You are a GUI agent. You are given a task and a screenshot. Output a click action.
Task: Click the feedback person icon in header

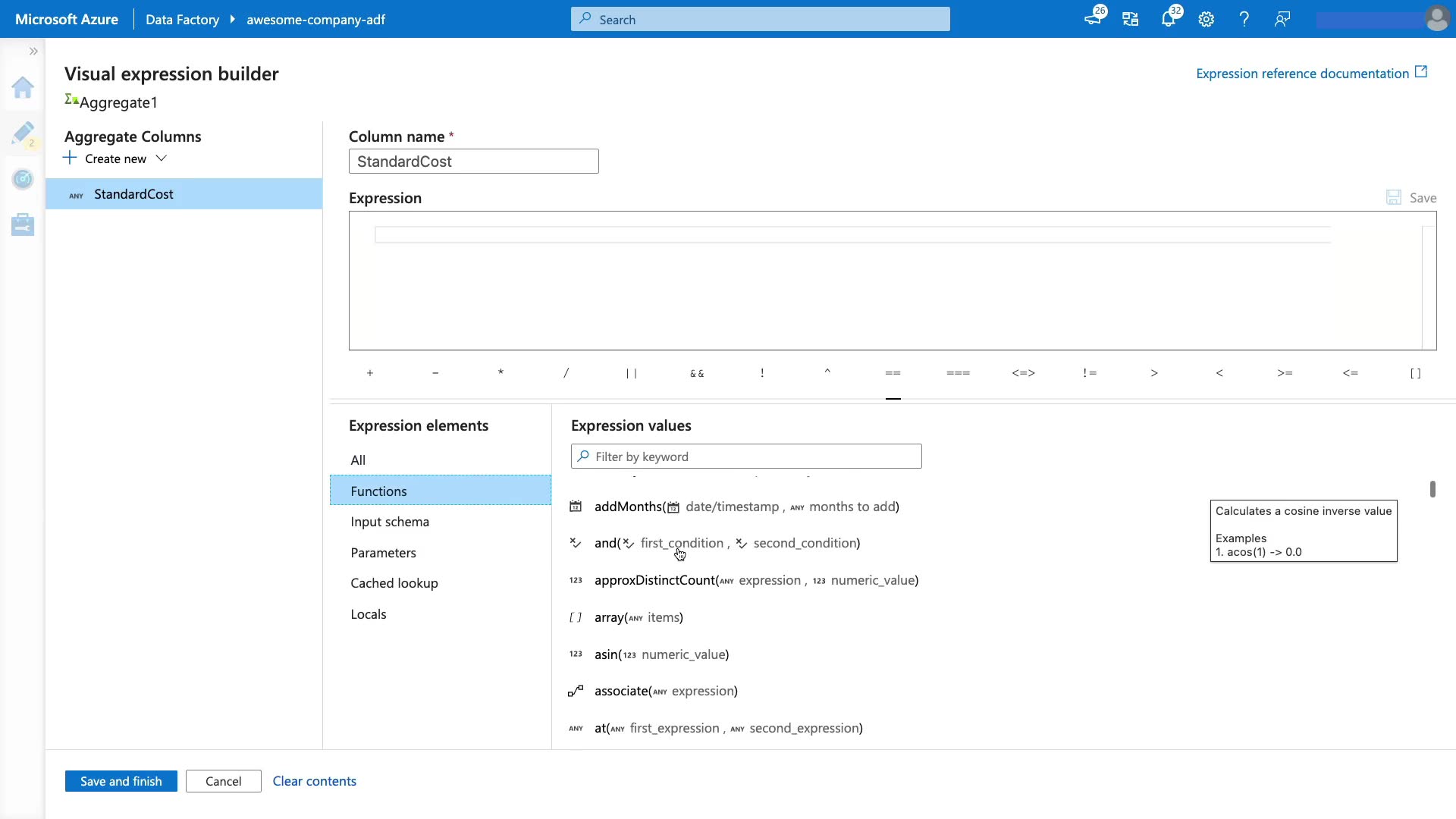coord(1282,20)
